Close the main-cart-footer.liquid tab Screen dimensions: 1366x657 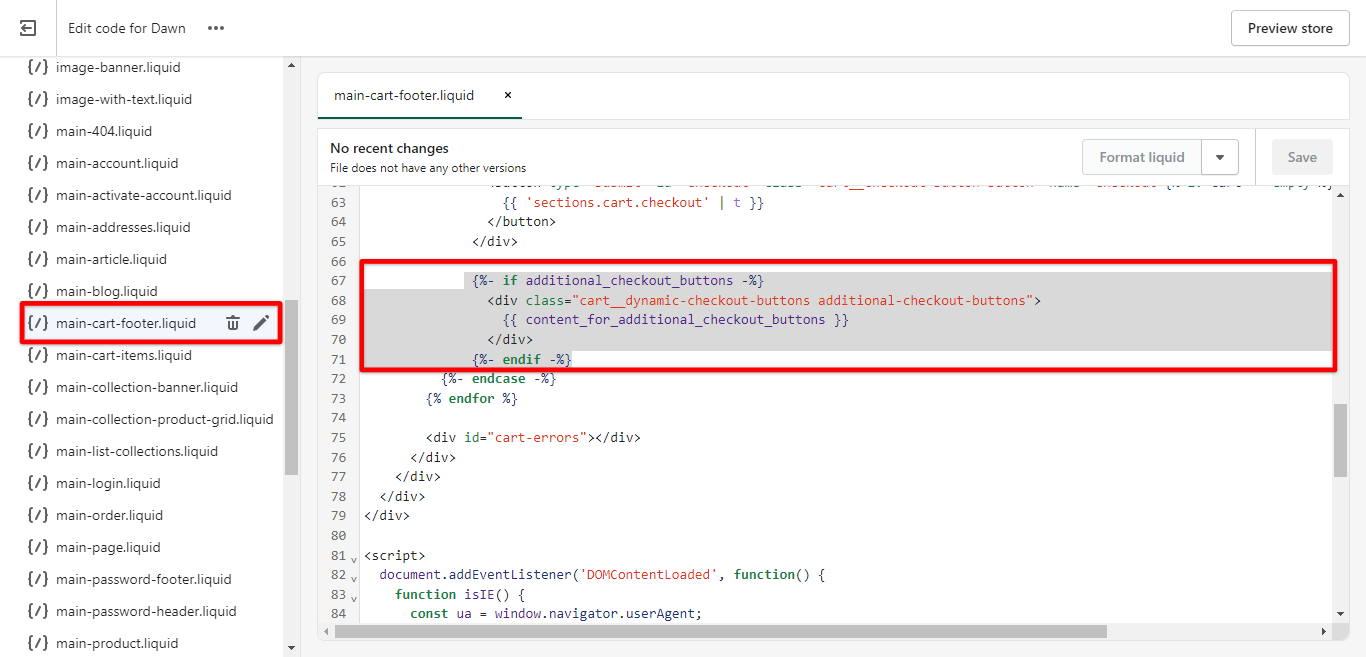coord(507,96)
